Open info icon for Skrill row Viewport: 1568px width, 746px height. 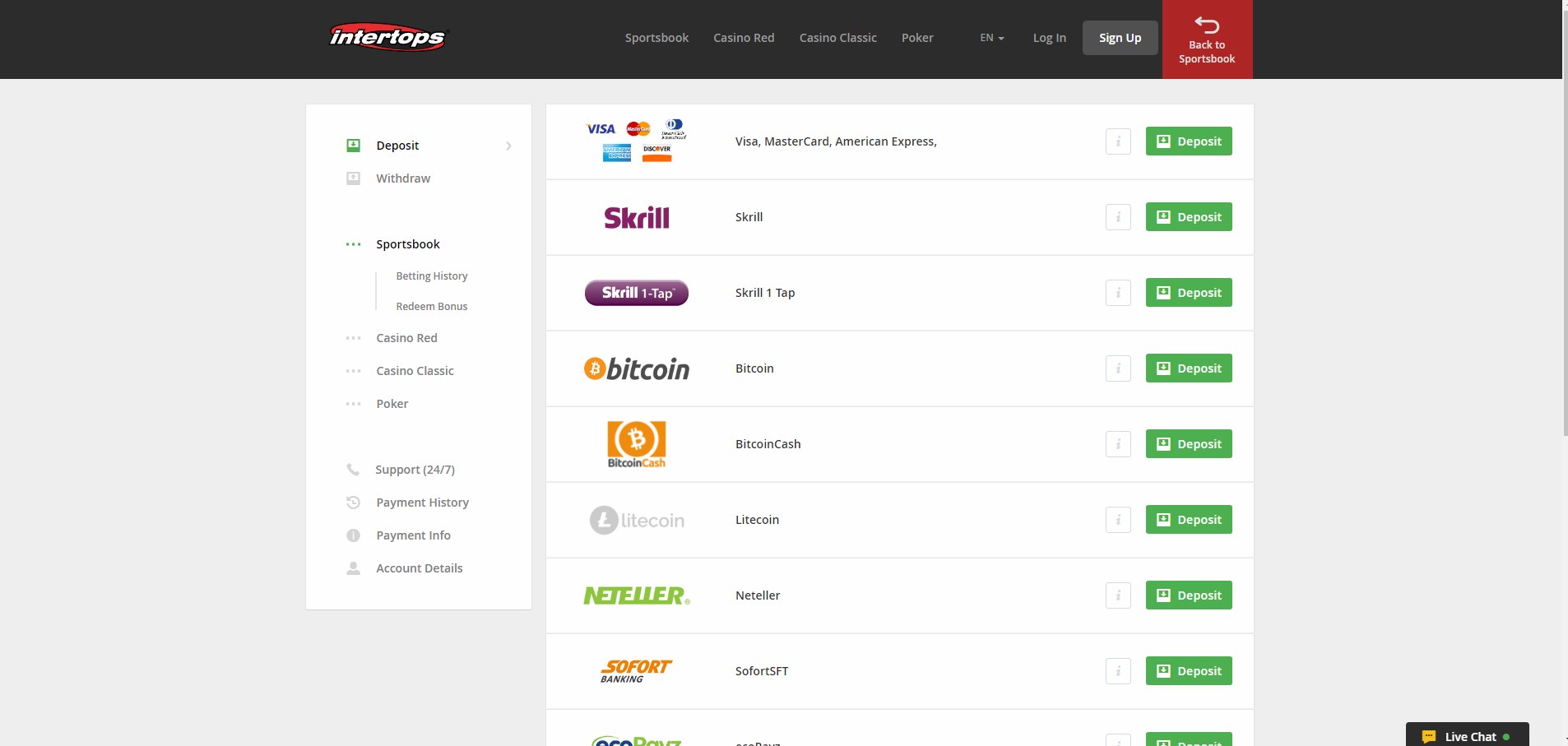tap(1118, 217)
